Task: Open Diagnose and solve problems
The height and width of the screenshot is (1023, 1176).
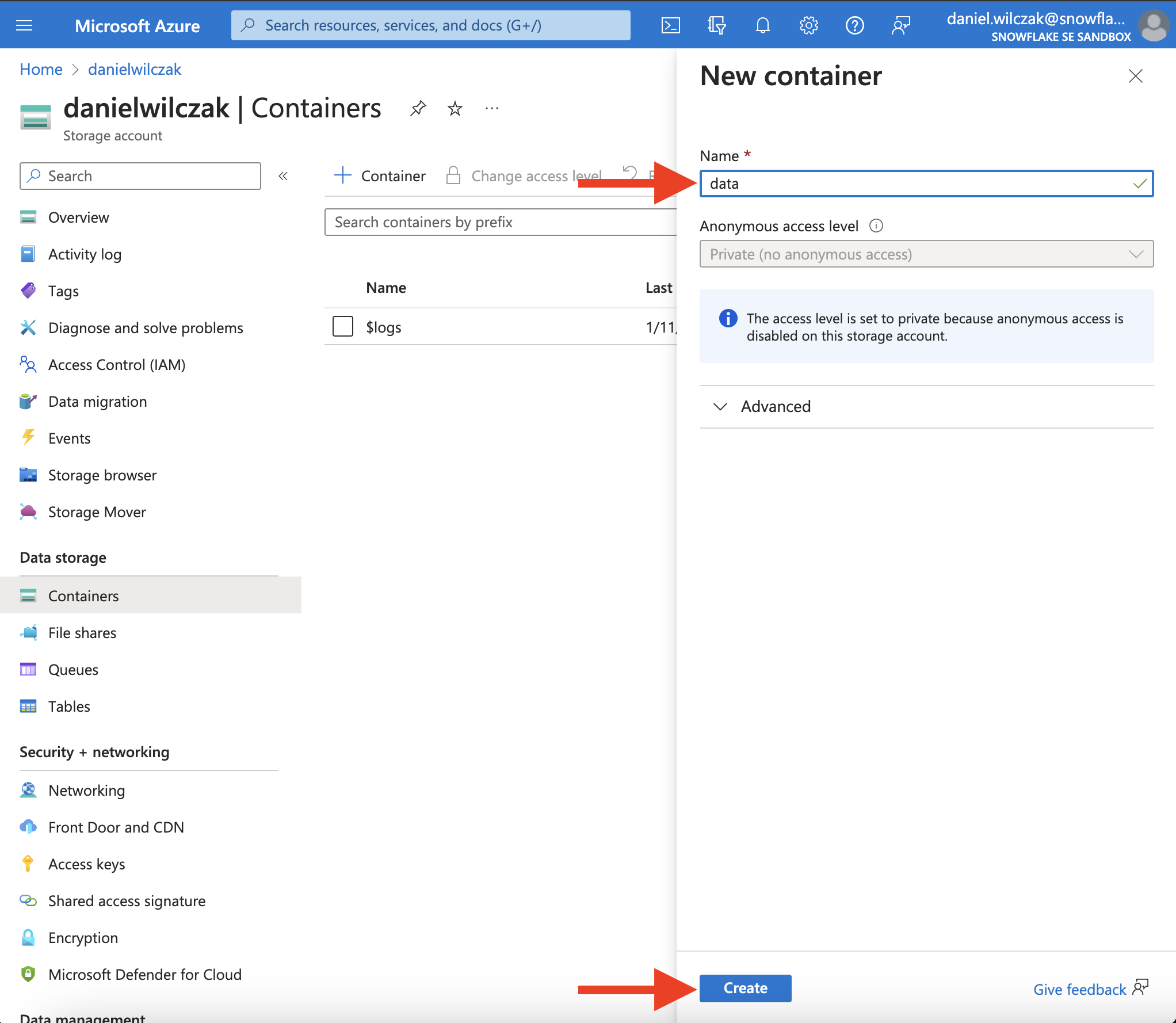Action: (146, 328)
